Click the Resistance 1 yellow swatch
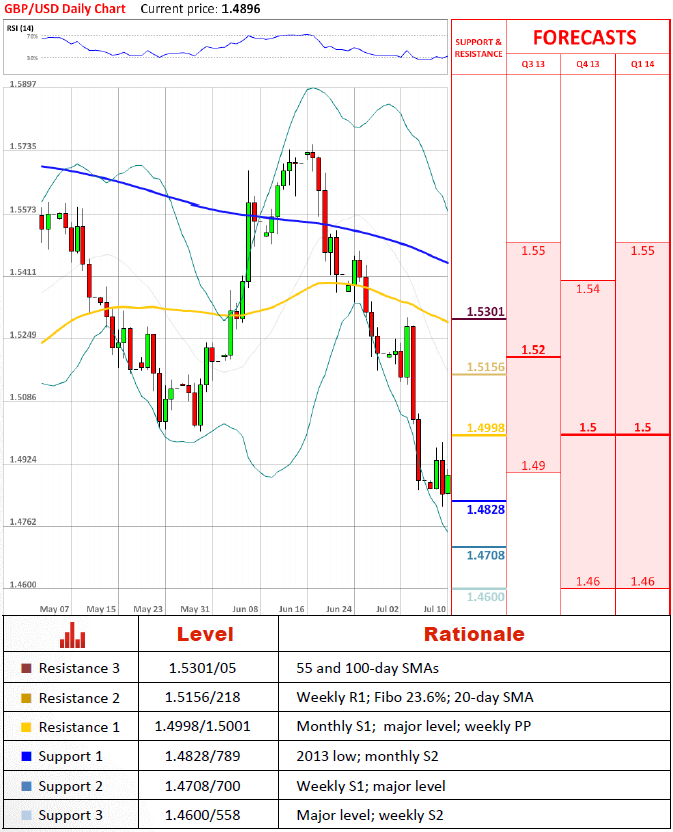The image size is (673, 832). coord(26,727)
